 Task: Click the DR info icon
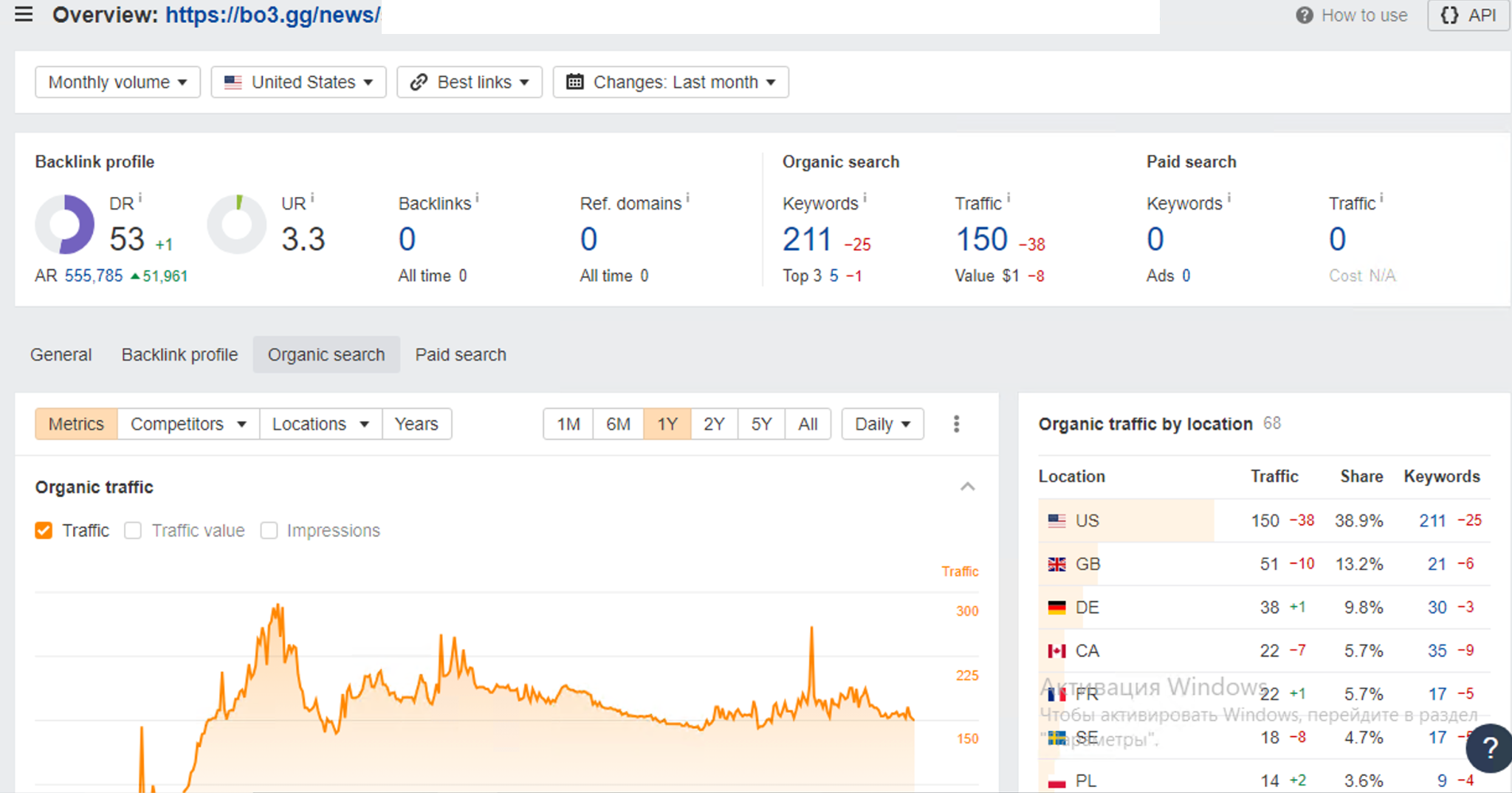[140, 199]
